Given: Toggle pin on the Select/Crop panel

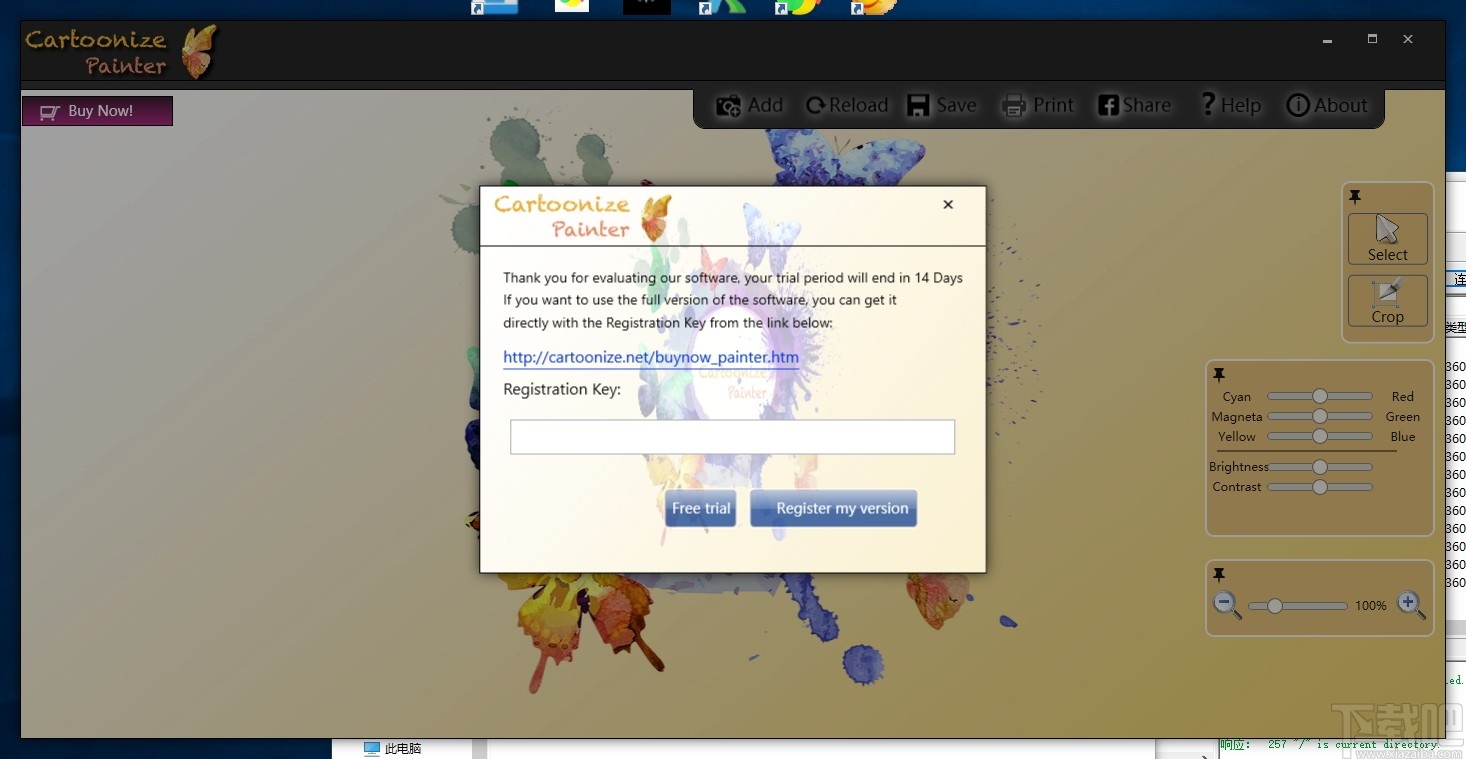Looking at the screenshot, I should click(1355, 197).
